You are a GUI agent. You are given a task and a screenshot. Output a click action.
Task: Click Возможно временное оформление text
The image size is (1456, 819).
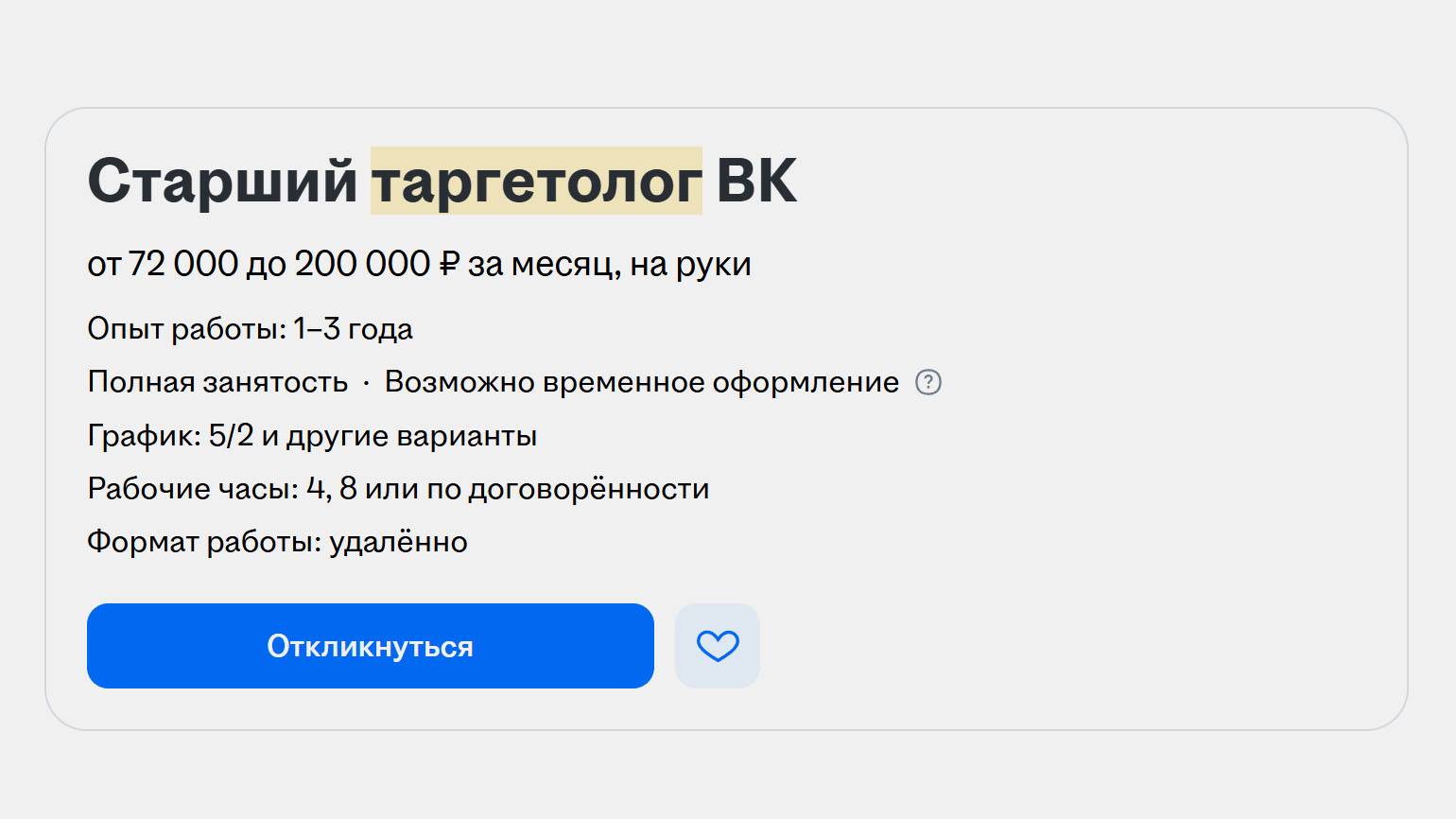[x=641, y=382]
